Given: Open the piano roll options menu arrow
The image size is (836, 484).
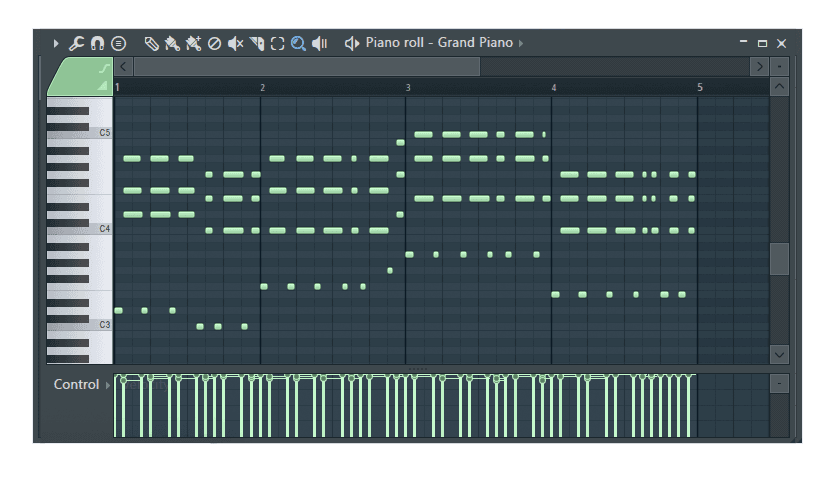Looking at the screenshot, I should click(x=56, y=43).
